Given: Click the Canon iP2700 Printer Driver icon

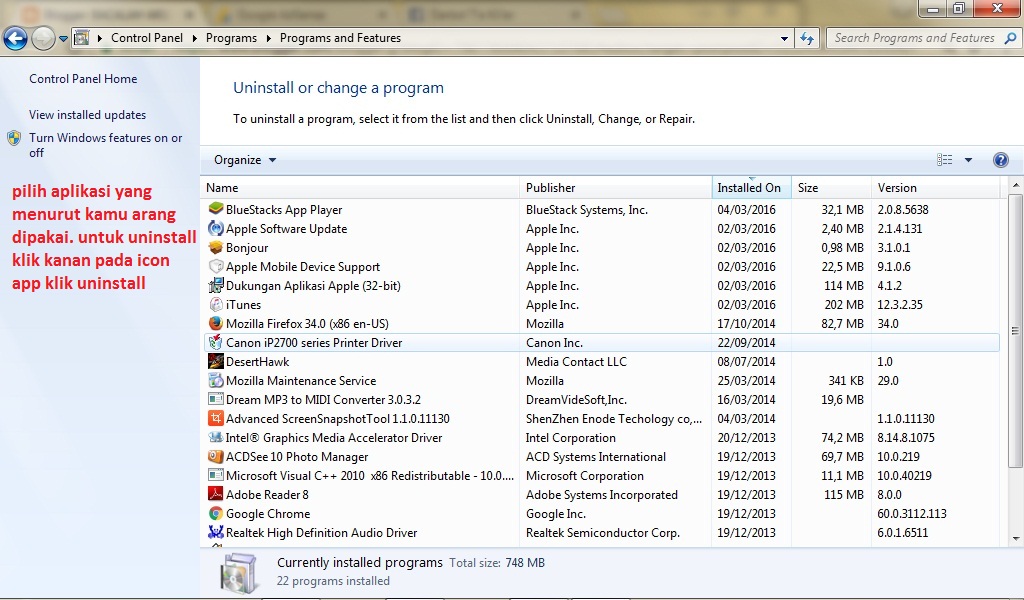Looking at the screenshot, I should coord(216,342).
